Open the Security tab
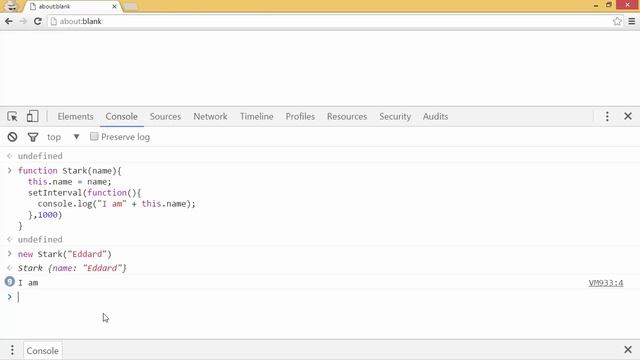 point(395,116)
